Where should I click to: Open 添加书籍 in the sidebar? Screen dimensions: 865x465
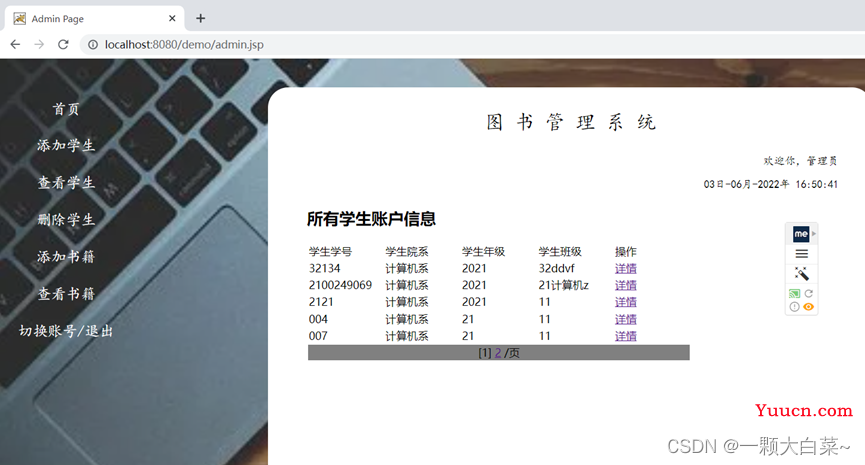pyautogui.click(x=66, y=256)
